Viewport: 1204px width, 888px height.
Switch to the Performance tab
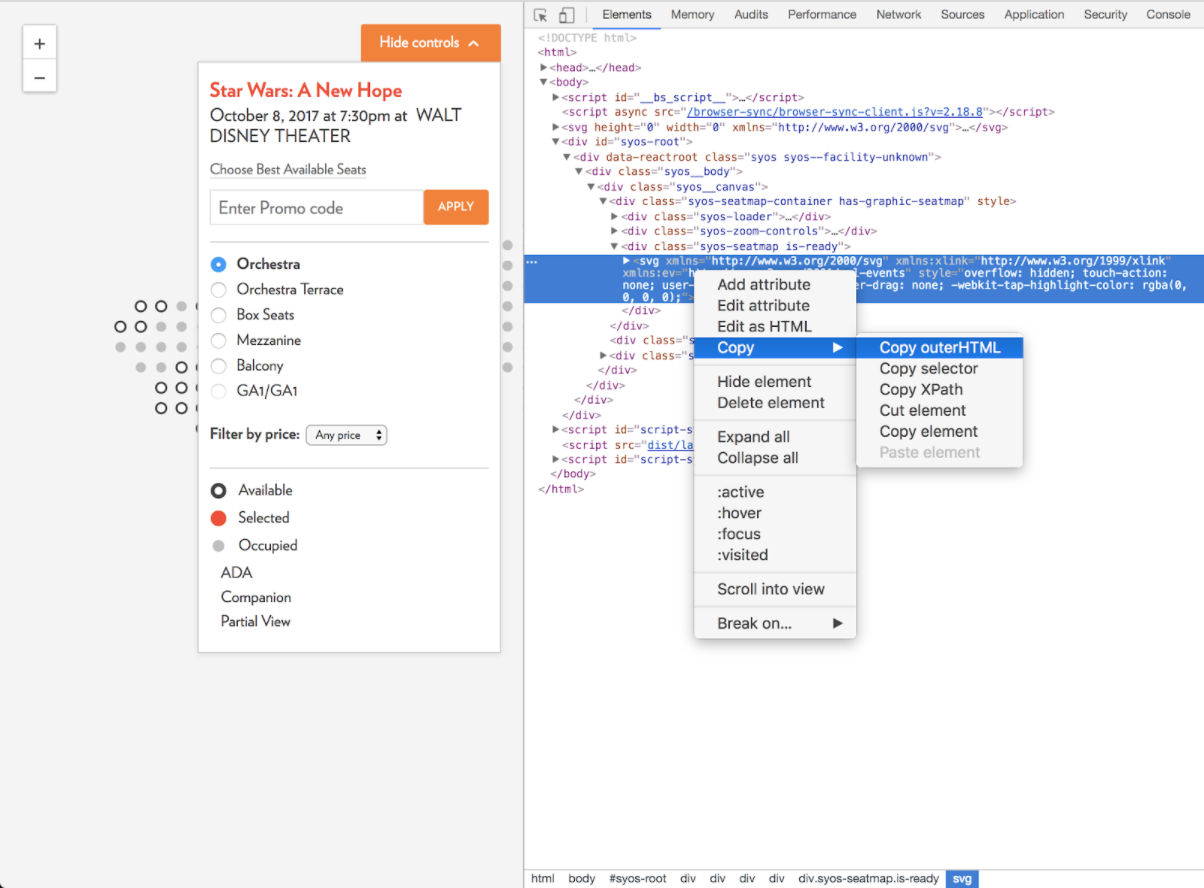822,15
